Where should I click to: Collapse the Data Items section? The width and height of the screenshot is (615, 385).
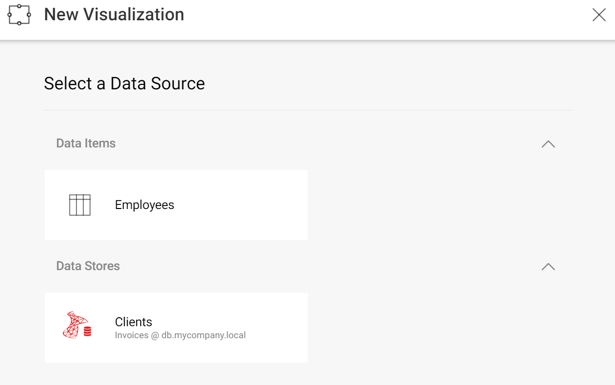(548, 144)
